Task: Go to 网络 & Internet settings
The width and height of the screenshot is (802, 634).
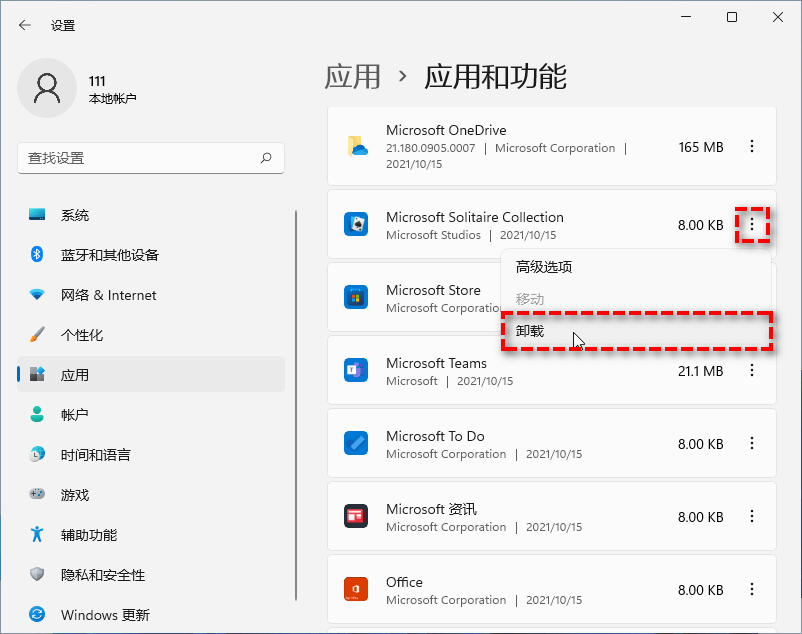Action: pos(151,295)
